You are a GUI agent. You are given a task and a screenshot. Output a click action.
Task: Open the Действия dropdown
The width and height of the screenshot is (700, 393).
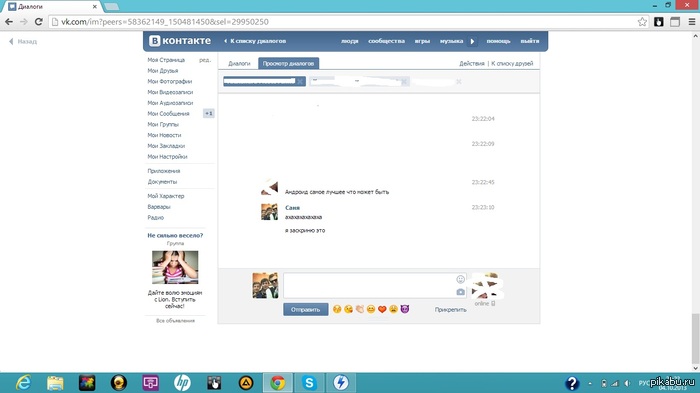coord(471,63)
